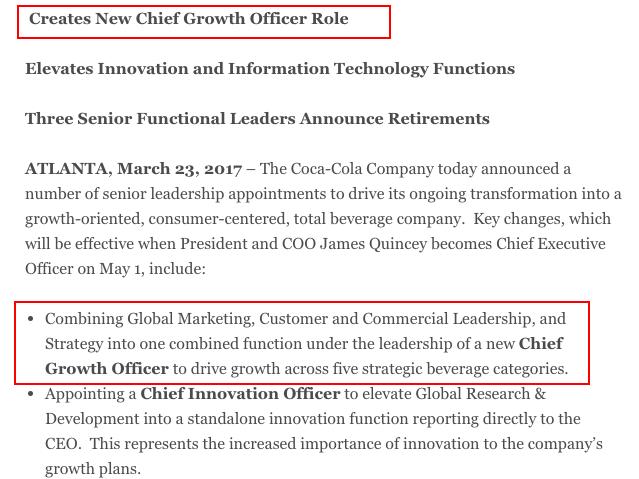639x479 pixels.
Task: Click bold 'Growth Officer' in the first bullet
Action: pyautogui.click(x=107, y=369)
